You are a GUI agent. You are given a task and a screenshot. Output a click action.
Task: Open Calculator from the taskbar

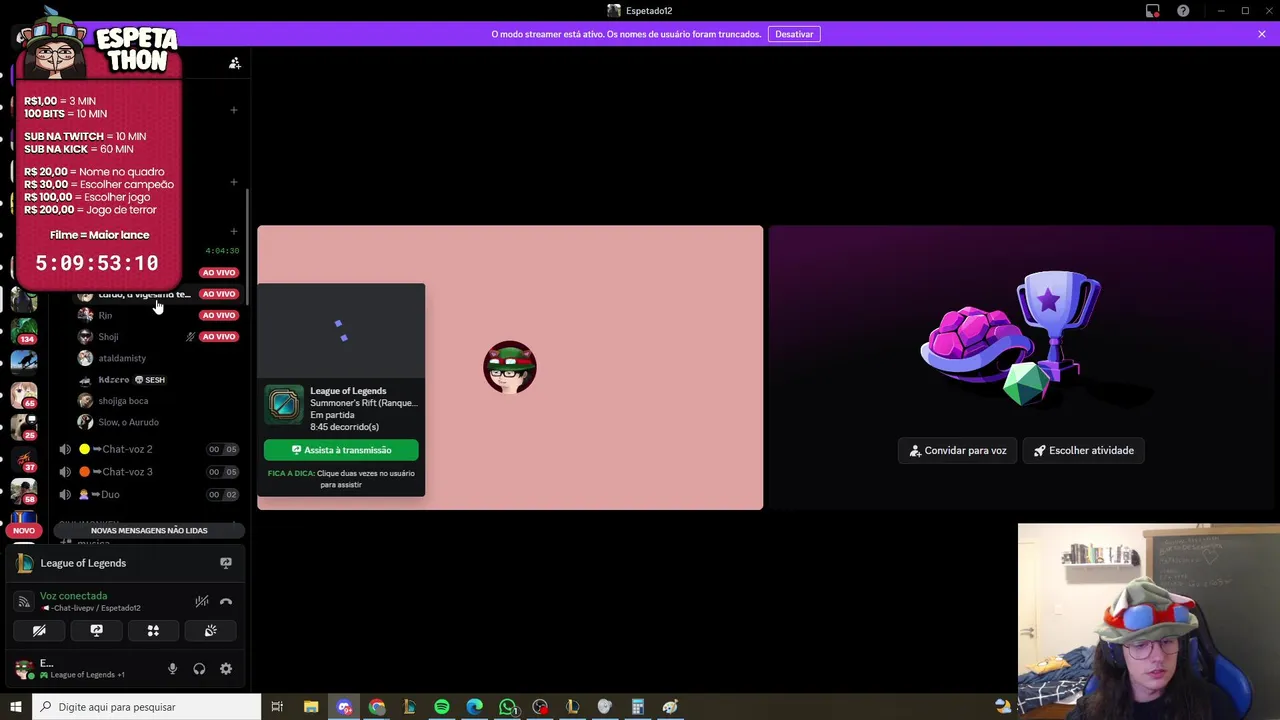(x=637, y=707)
